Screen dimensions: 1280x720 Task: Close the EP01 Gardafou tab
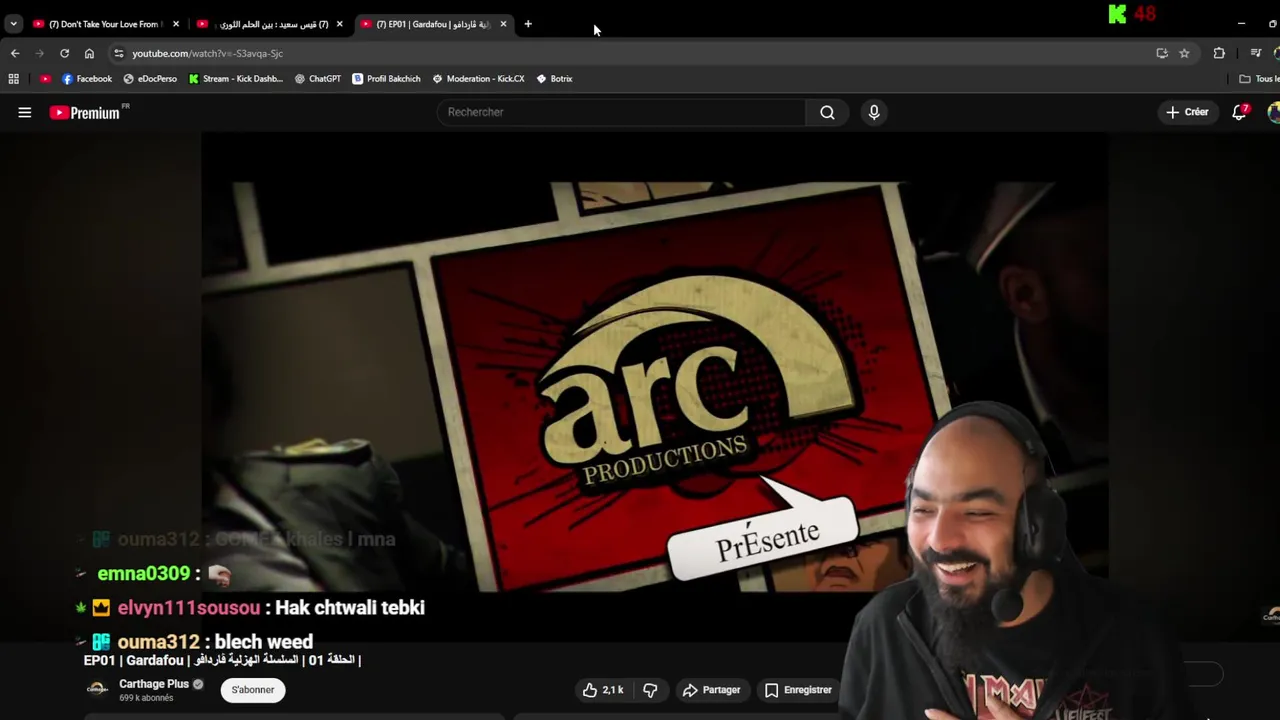[503, 24]
